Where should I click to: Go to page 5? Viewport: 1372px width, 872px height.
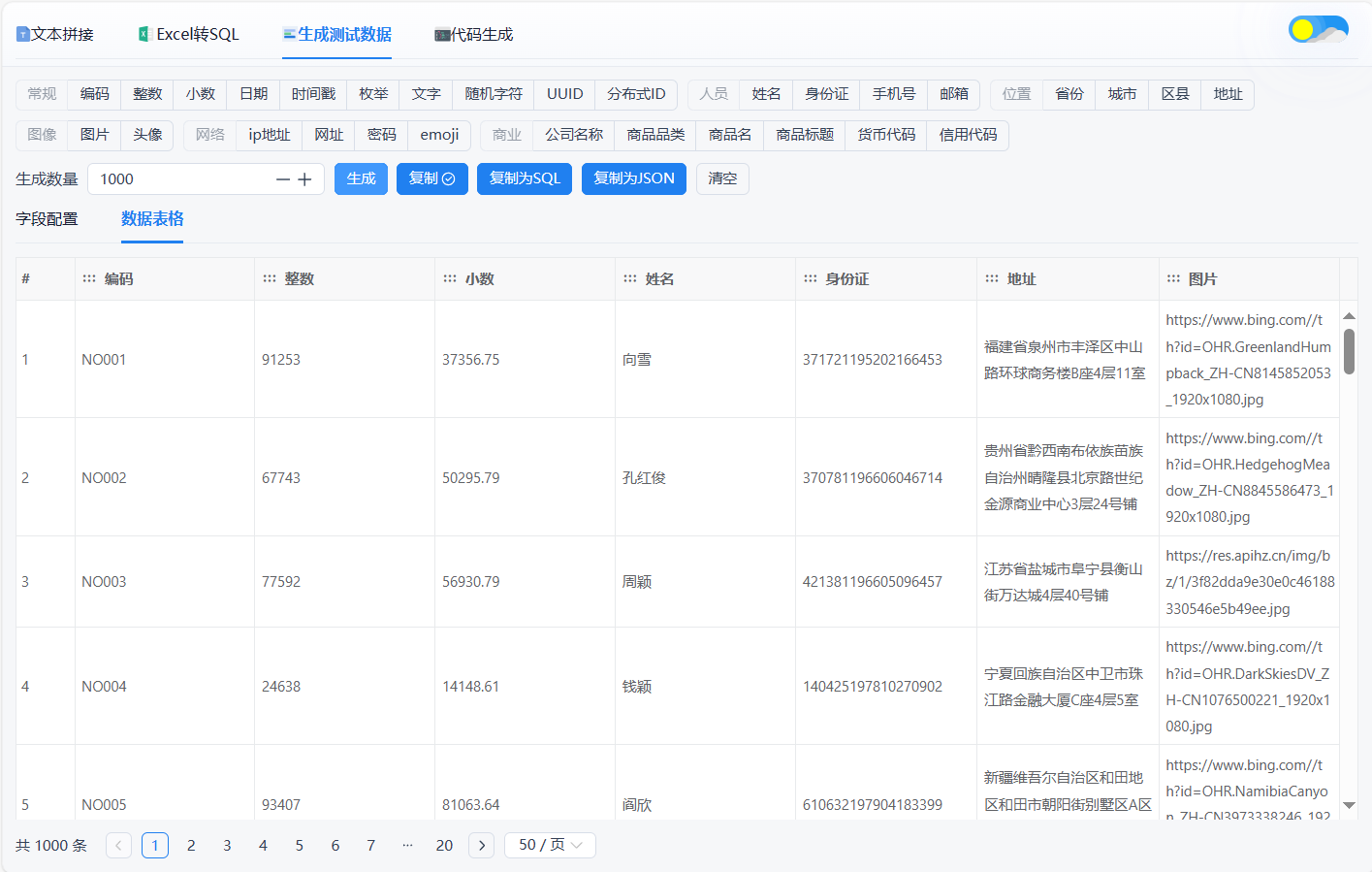[x=299, y=845]
